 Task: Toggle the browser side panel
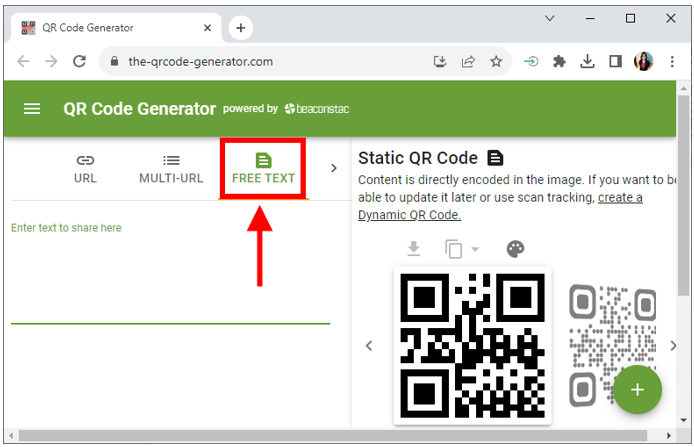click(615, 61)
